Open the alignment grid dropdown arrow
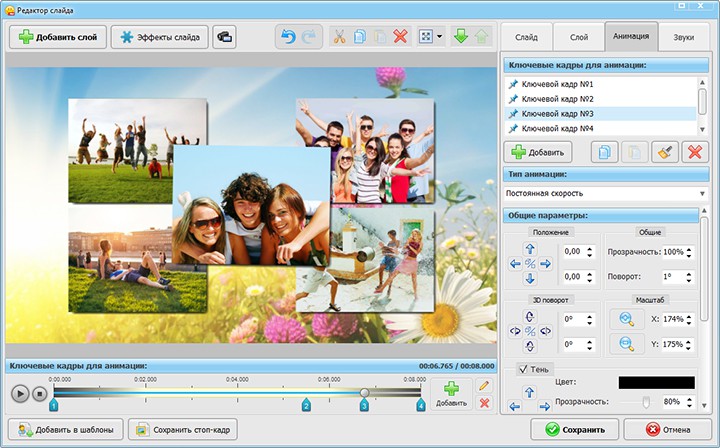This screenshot has height=448, width=720. coord(439,37)
